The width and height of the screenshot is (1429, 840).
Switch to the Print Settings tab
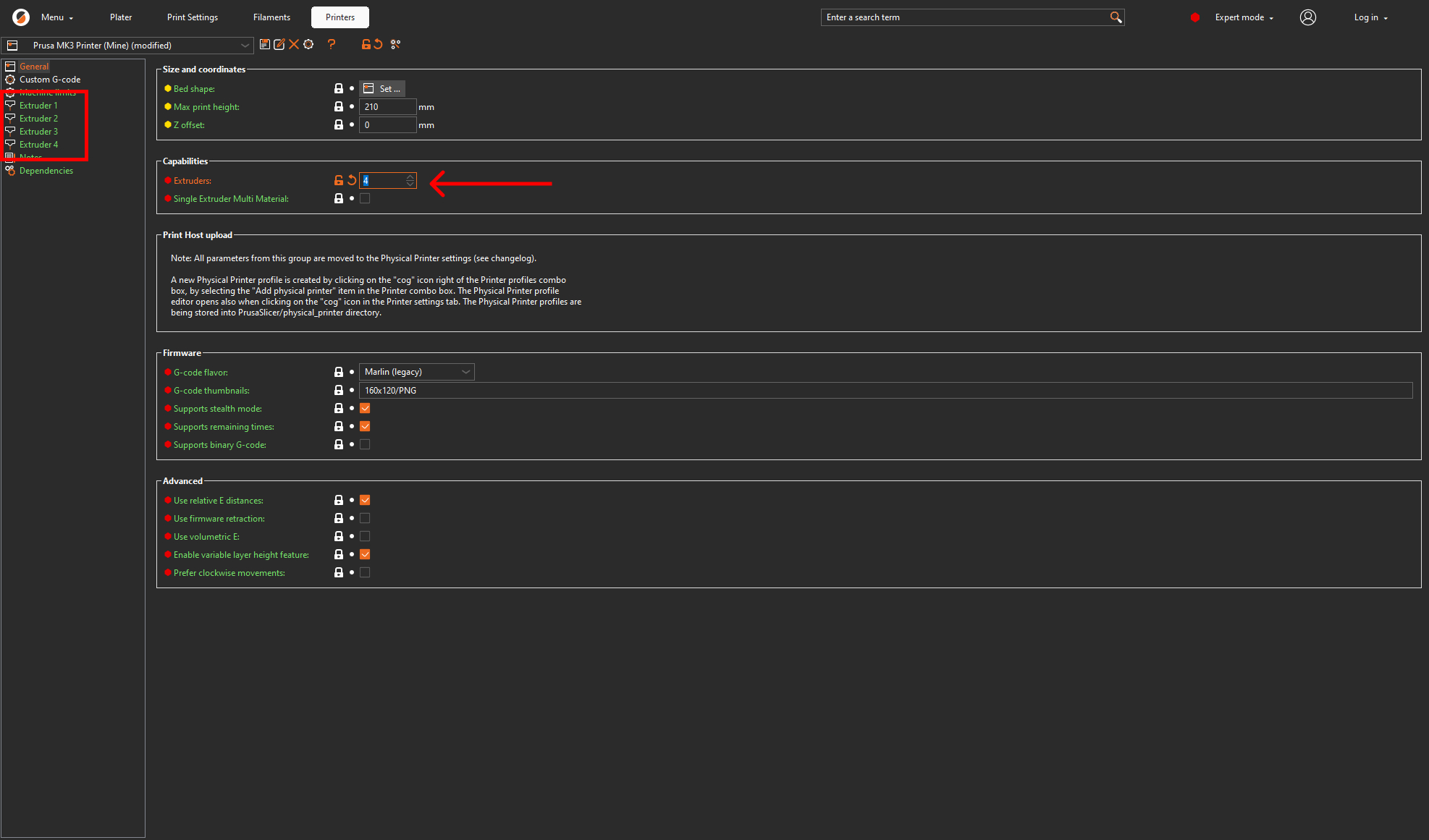[x=193, y=17]
